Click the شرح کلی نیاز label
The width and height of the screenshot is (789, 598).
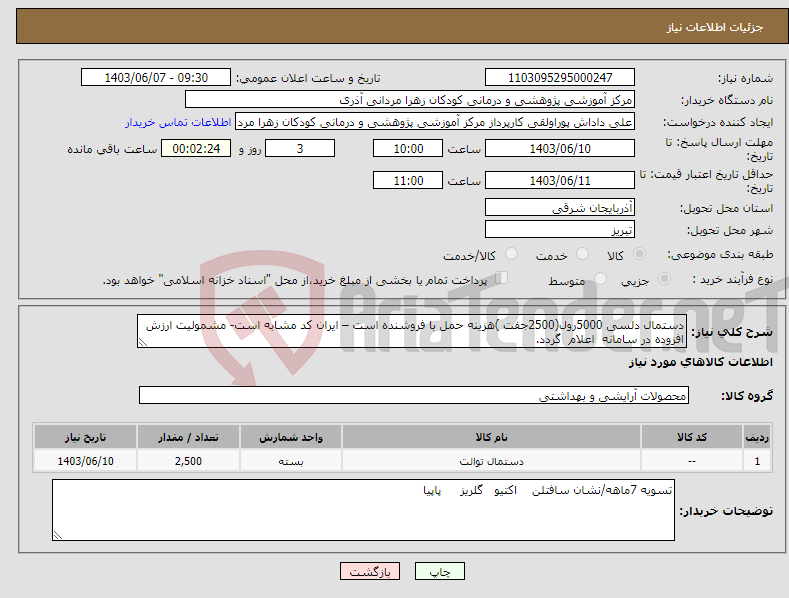click(732, 332)
